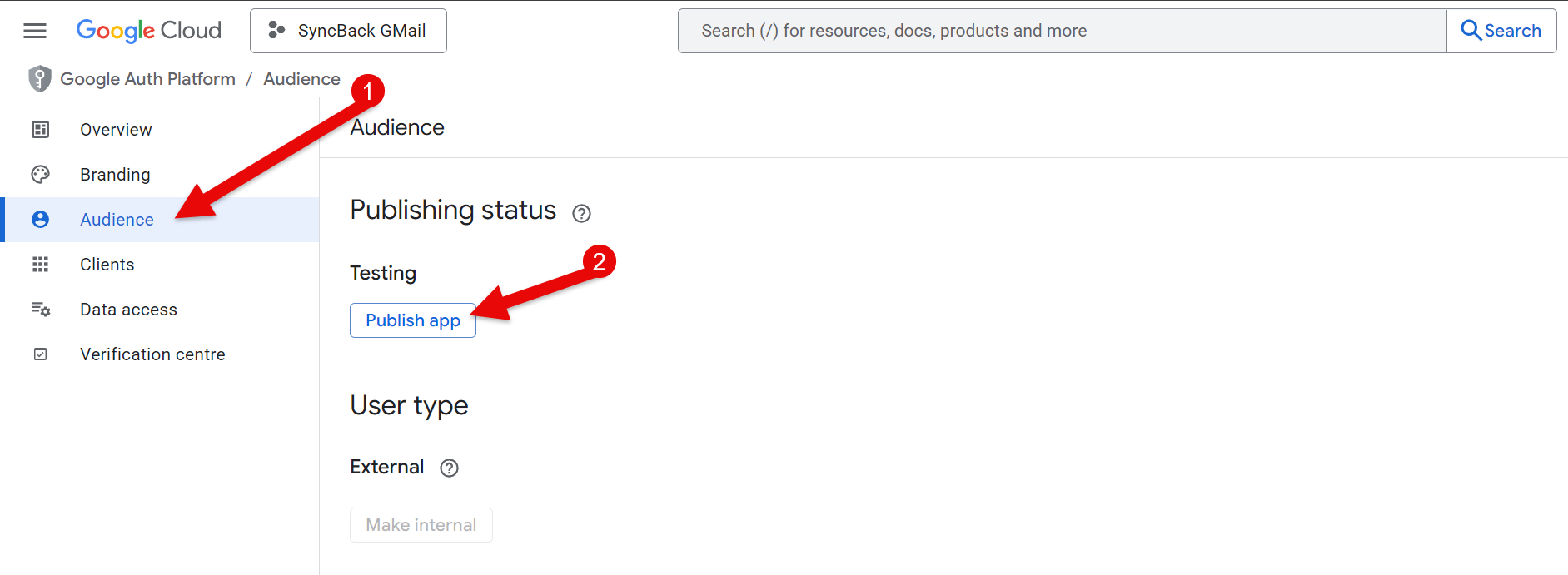Image resolution: width=1568 pixels, height=575 pixels.
Task: Click the Search button
Action: click(1501, 31)
